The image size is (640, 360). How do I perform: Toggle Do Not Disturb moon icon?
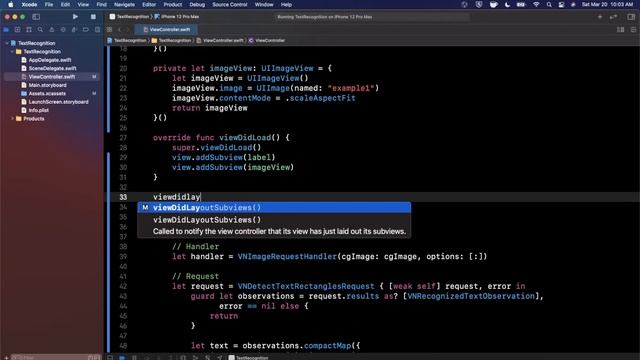point(507,4)
